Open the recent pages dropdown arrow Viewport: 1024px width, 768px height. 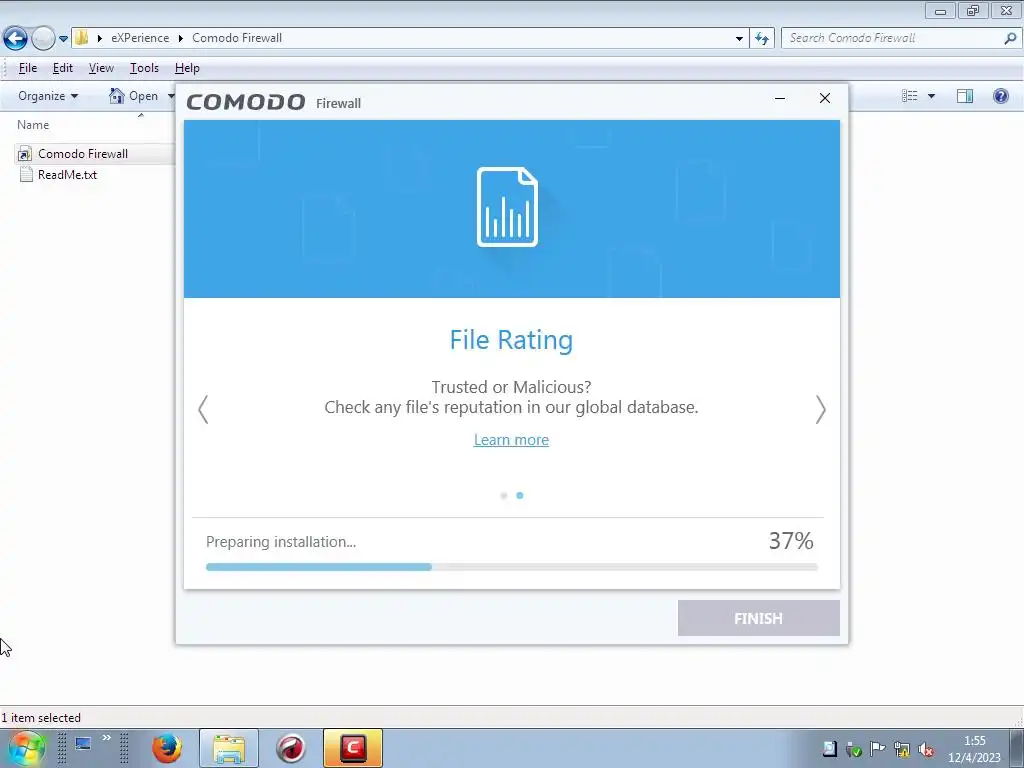63,39
